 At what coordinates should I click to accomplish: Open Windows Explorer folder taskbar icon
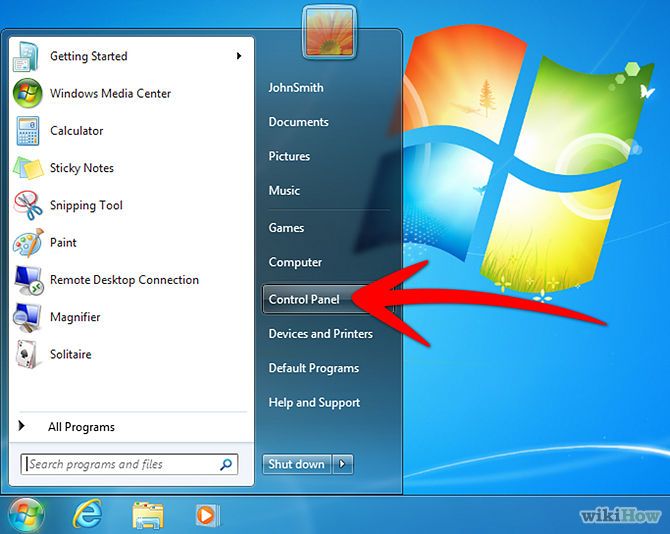pyautogui.click(x=148, y=516)
